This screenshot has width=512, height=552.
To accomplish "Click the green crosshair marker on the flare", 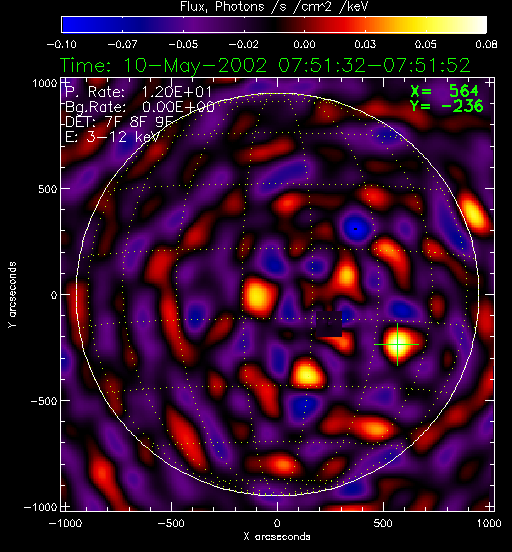I will tap(397, 344).
